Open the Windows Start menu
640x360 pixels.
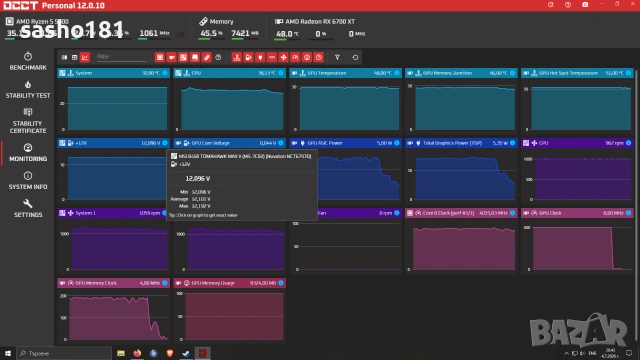[x=8, y=353]
